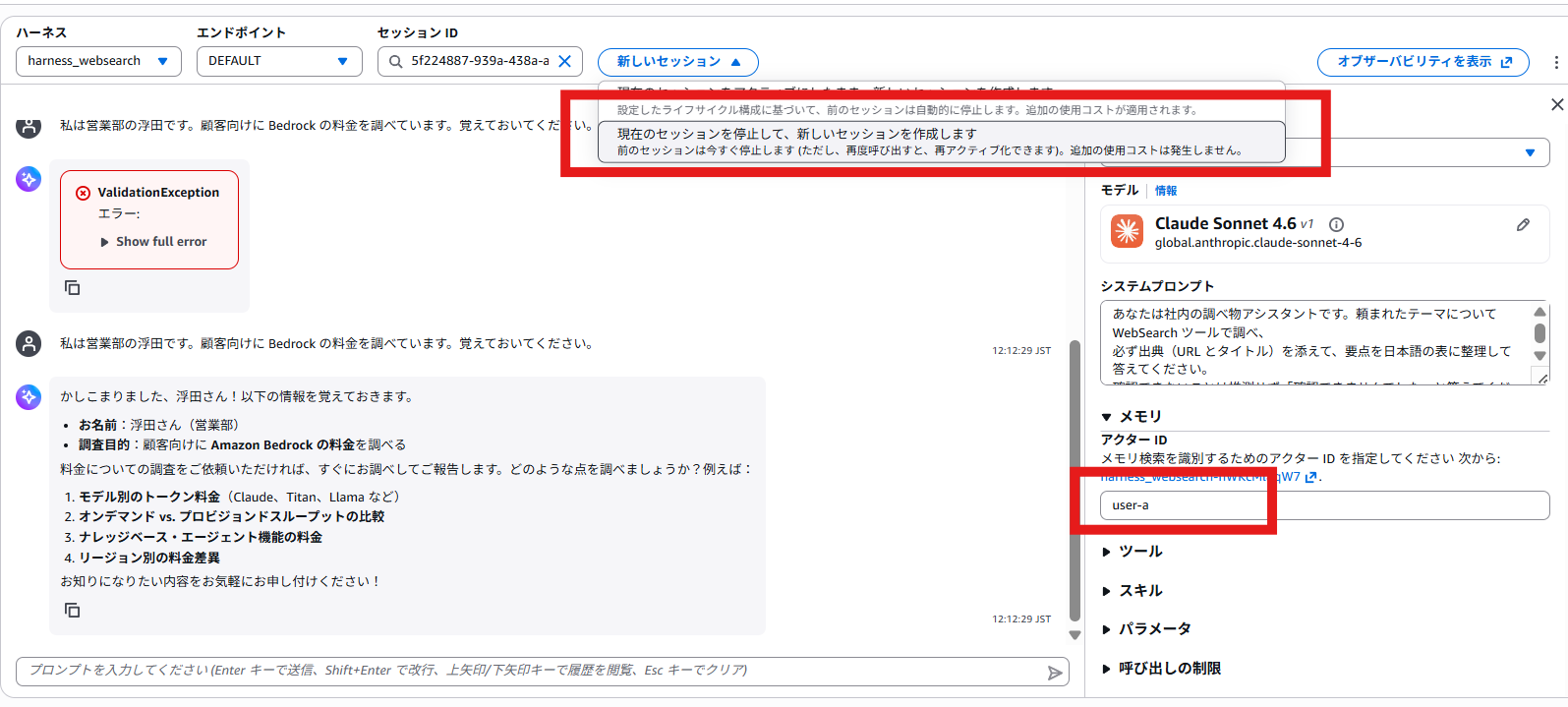Image resolution: width=1568 pixels, height=707 pixels.
Task: Toggle the 新しいセッション dropdown button
Action: point(678,62)
